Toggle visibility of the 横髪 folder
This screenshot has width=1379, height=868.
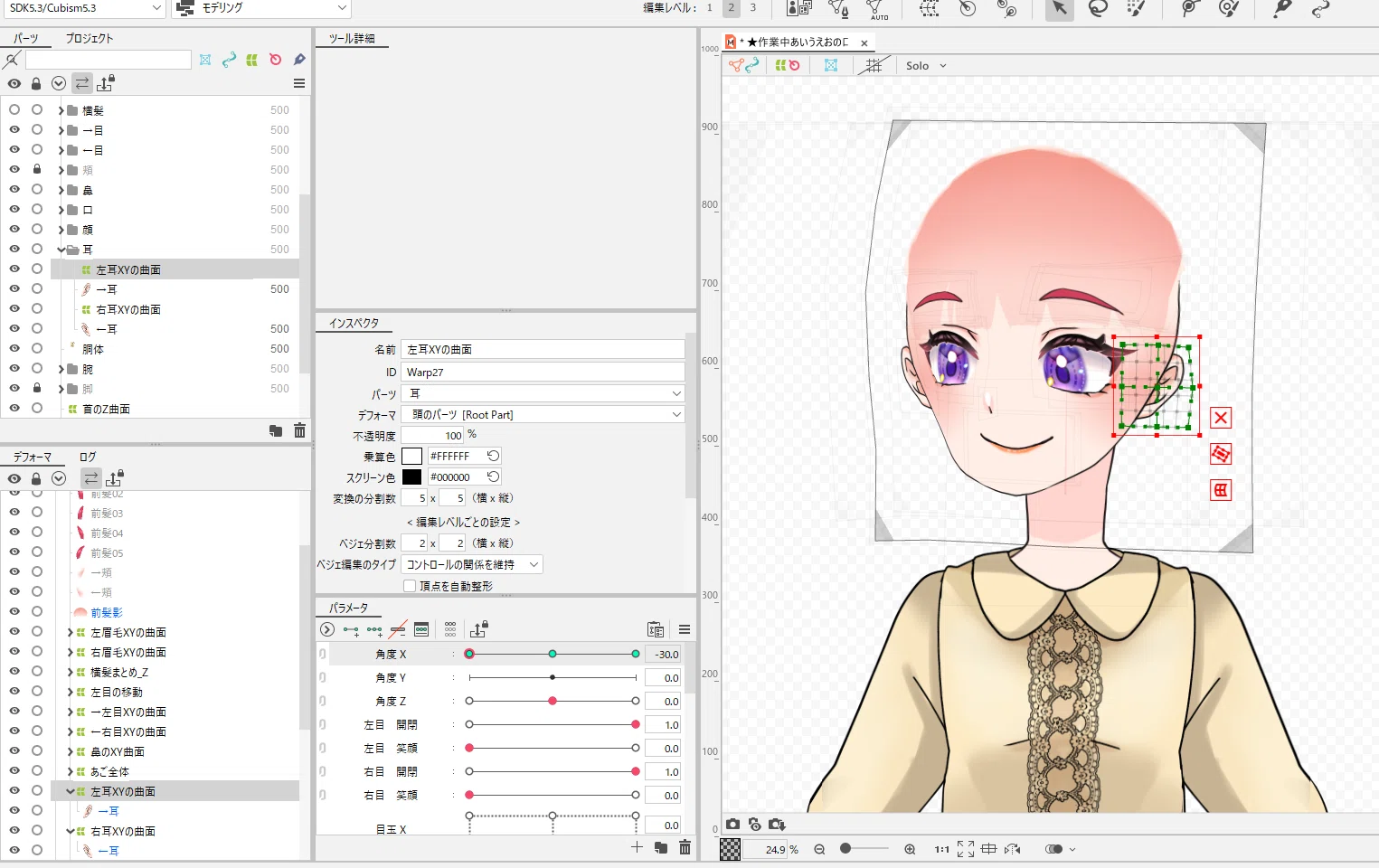14,109
